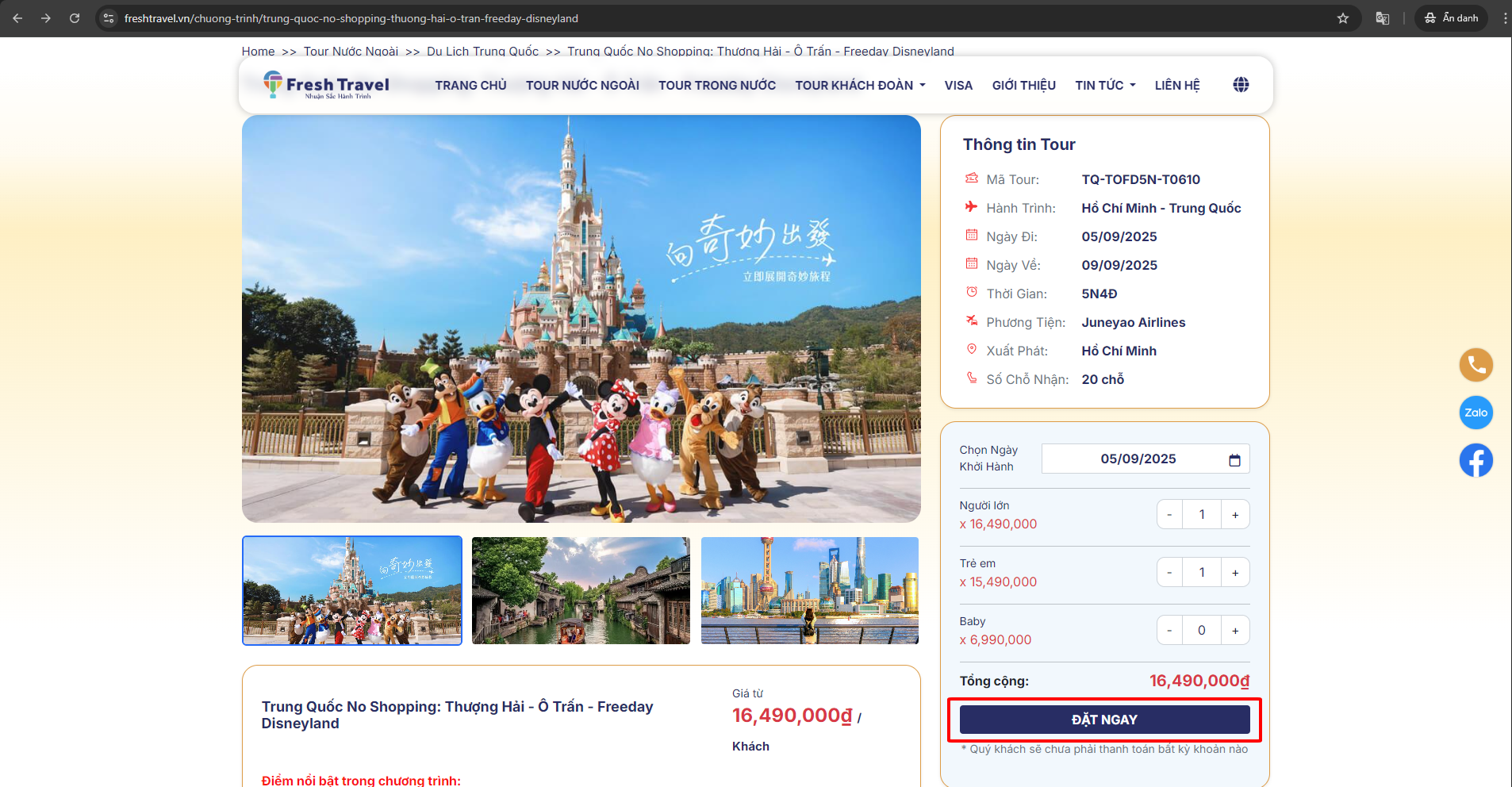1512x787 pixels.
Task: Open the Facebook icon
Action: tap(1476, 460)
